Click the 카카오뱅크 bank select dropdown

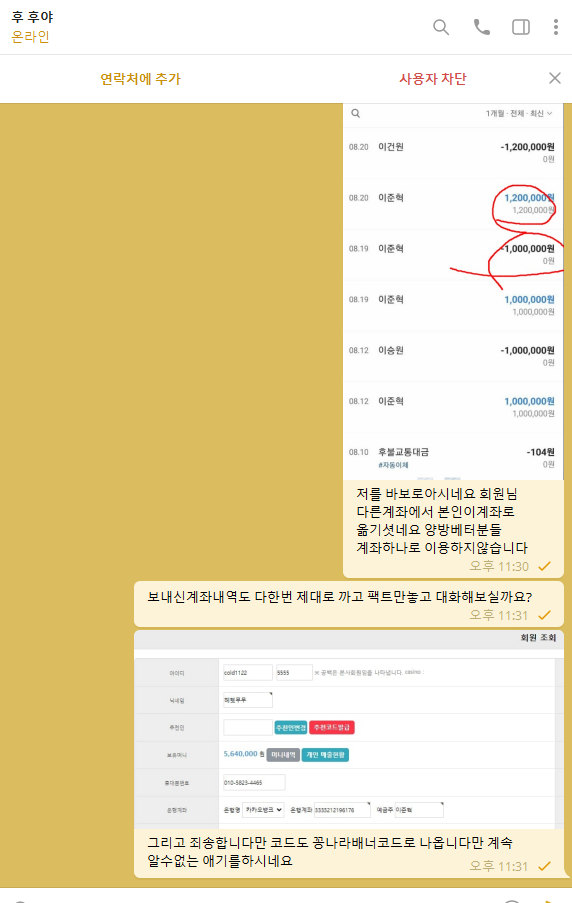pos(263,810)
